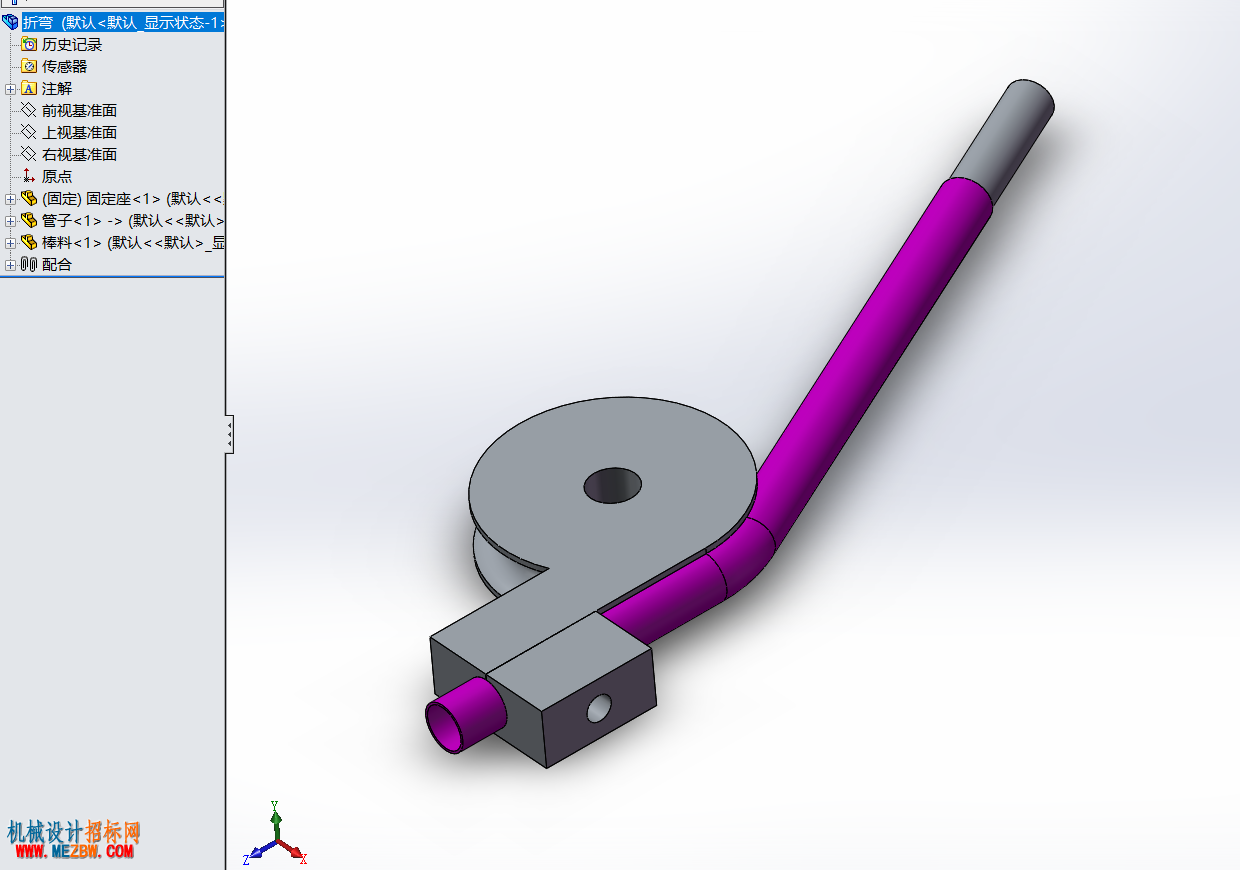Click the XYZ orientation triad

tap(275, 835)
